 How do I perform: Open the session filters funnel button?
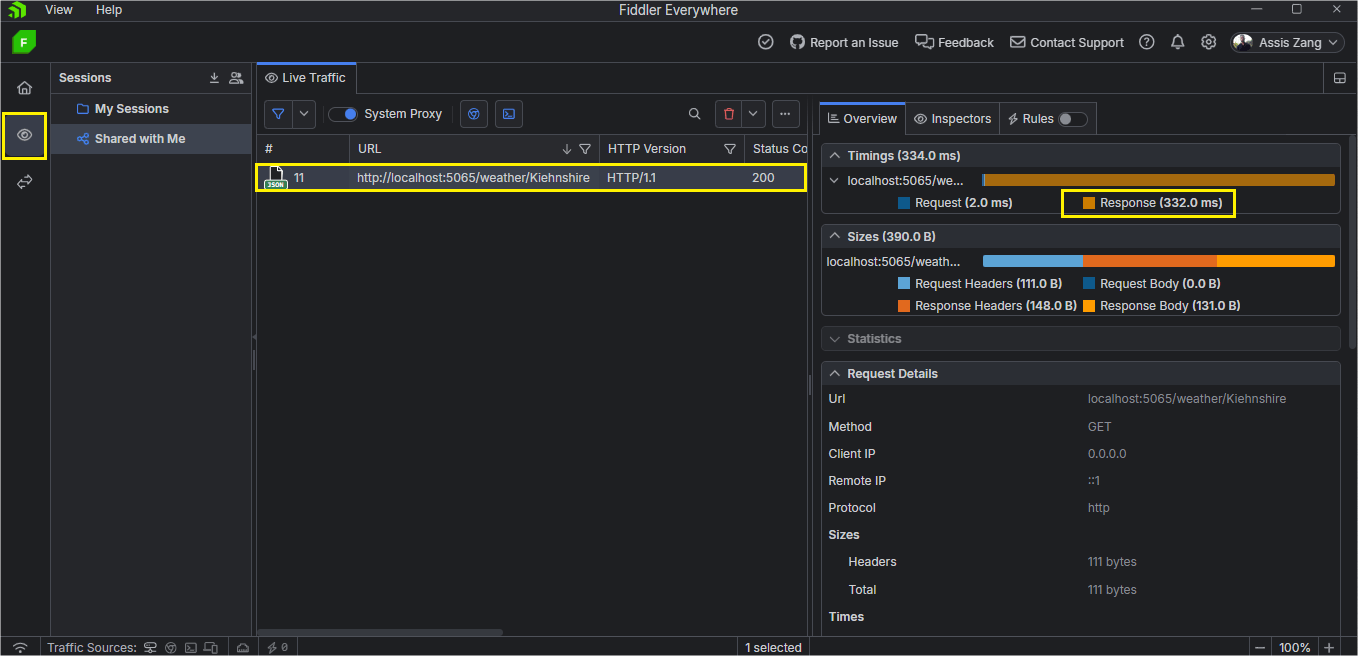[x=278, y=114]
